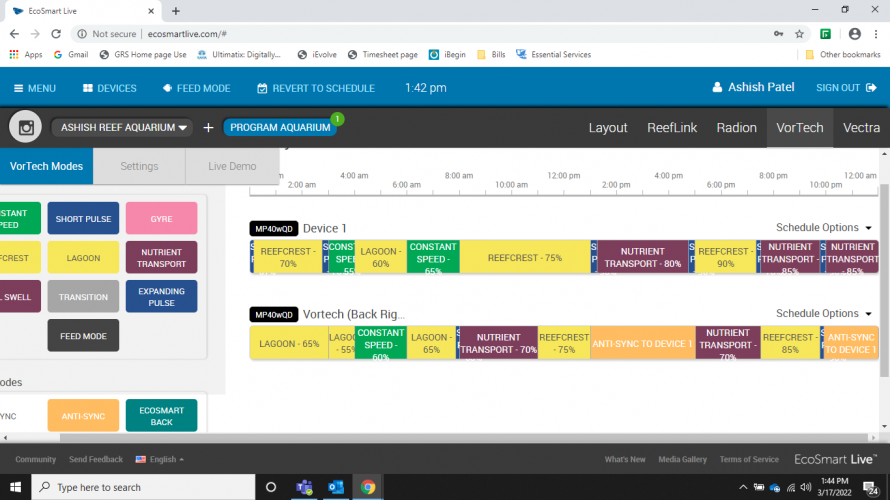Select Device 1 LAGOON - 60% segment
The width and height of the screenshot is (890, 500).
click(380, 257)
